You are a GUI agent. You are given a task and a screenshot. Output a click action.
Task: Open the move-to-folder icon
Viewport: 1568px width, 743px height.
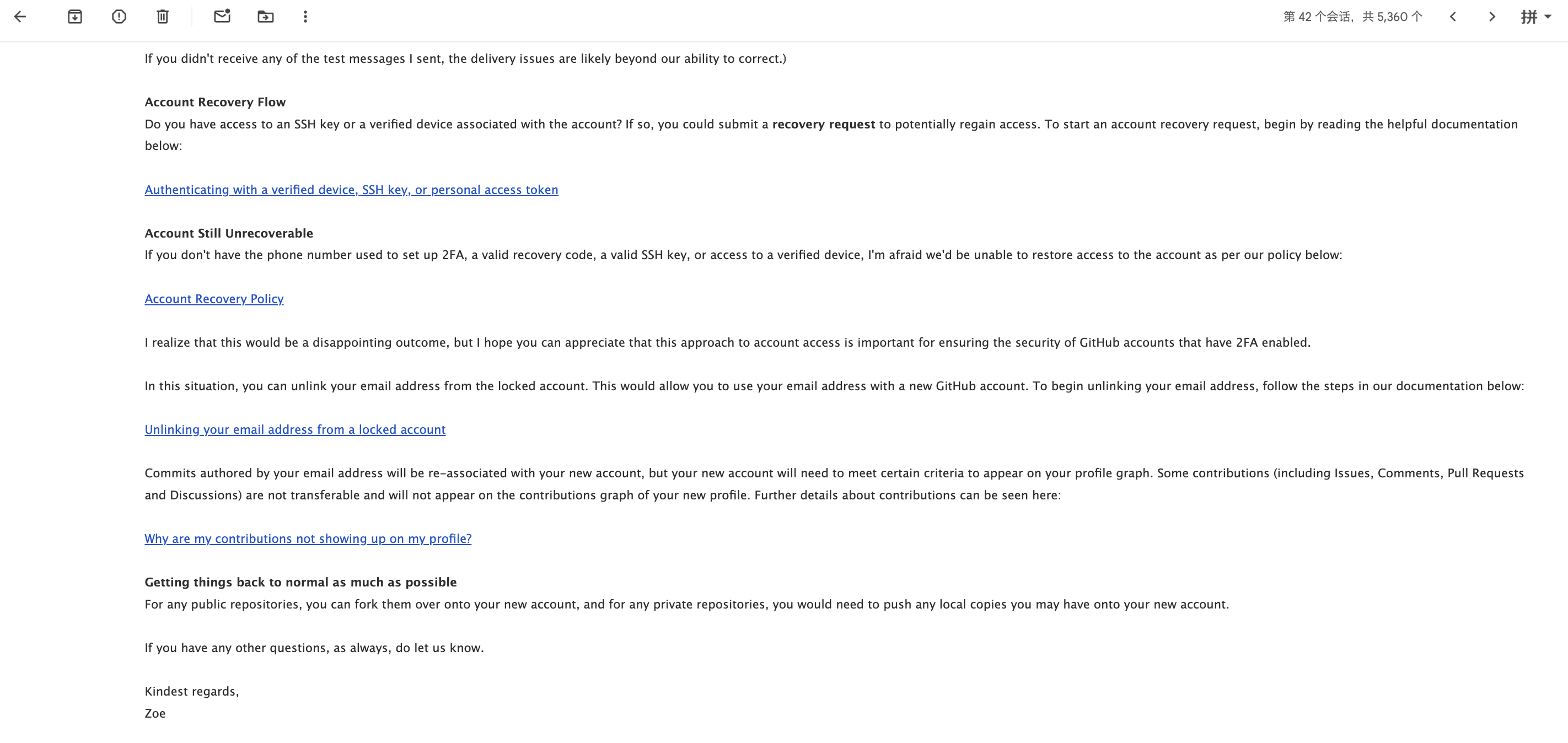coord(265,17)
